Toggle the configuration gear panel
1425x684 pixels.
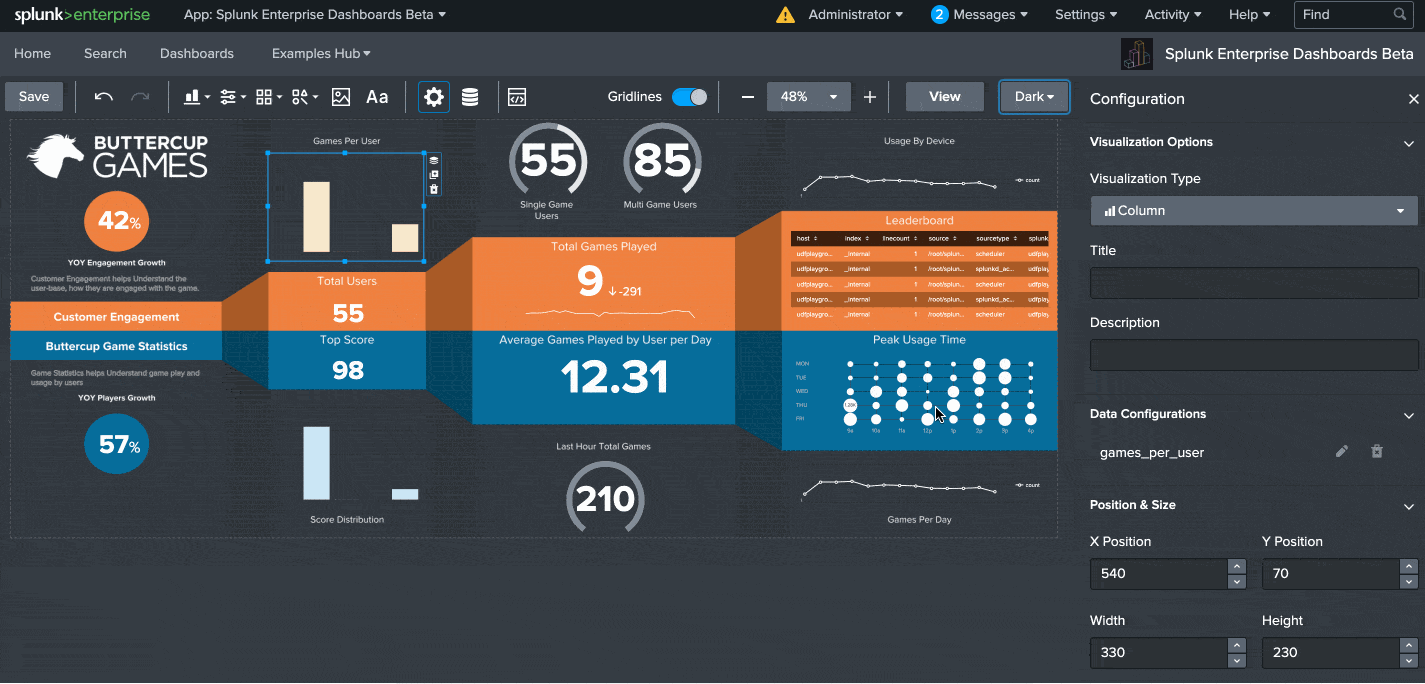[434, 97]
